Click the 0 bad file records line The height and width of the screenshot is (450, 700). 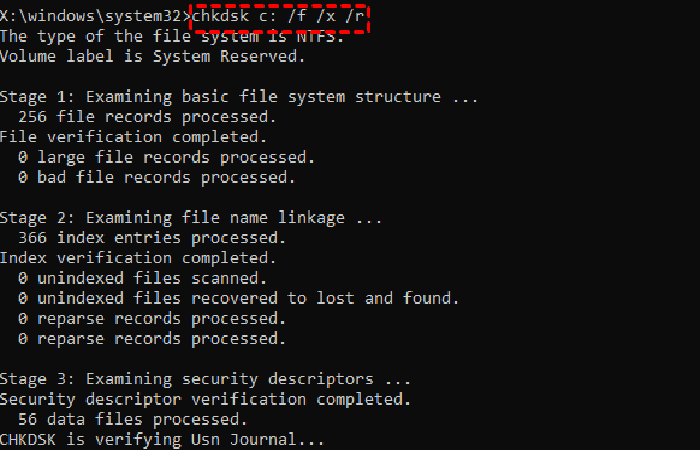coord(156,177)
